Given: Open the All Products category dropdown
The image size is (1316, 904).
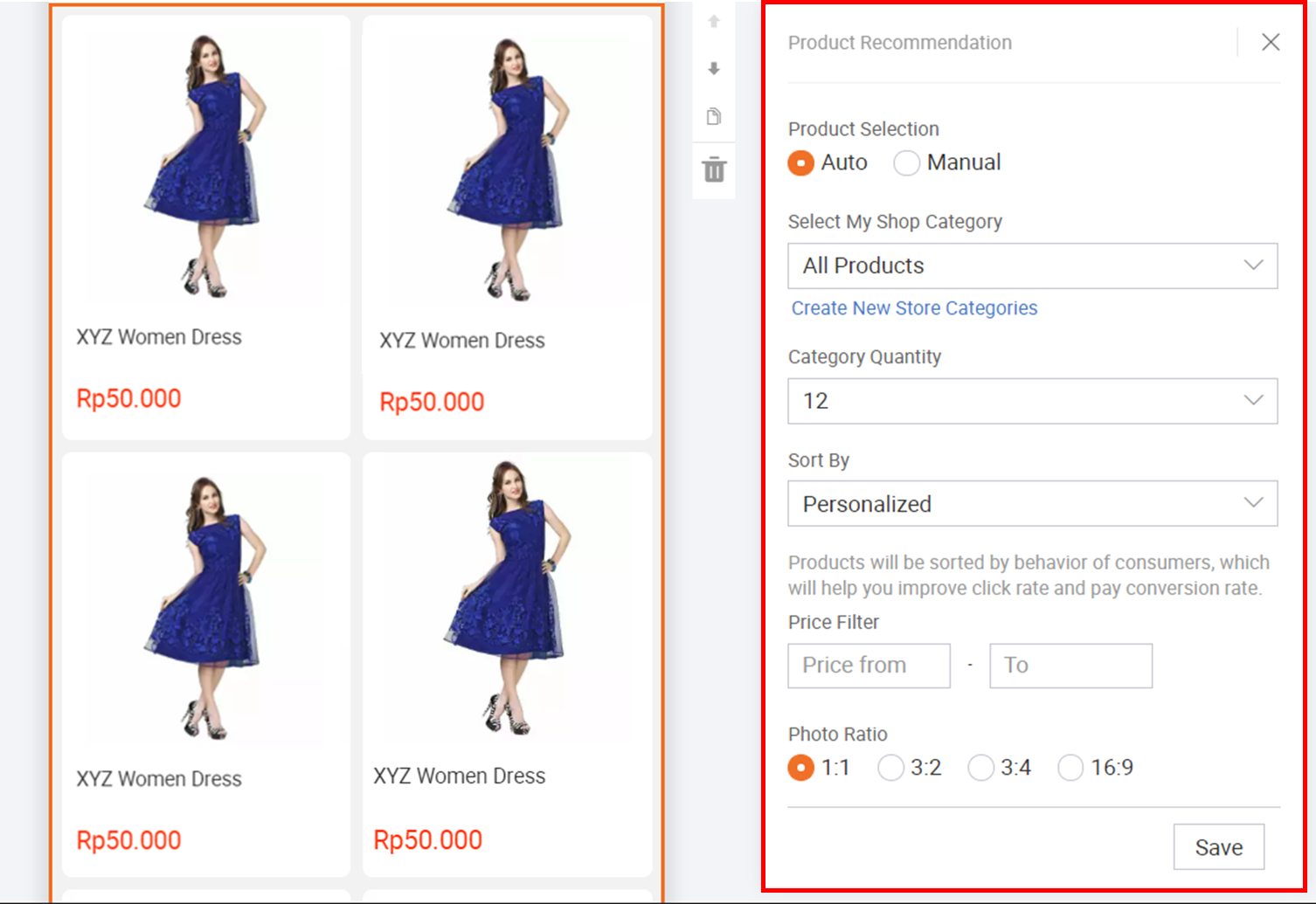Looking at the screenshot, I should point(1032,266).
